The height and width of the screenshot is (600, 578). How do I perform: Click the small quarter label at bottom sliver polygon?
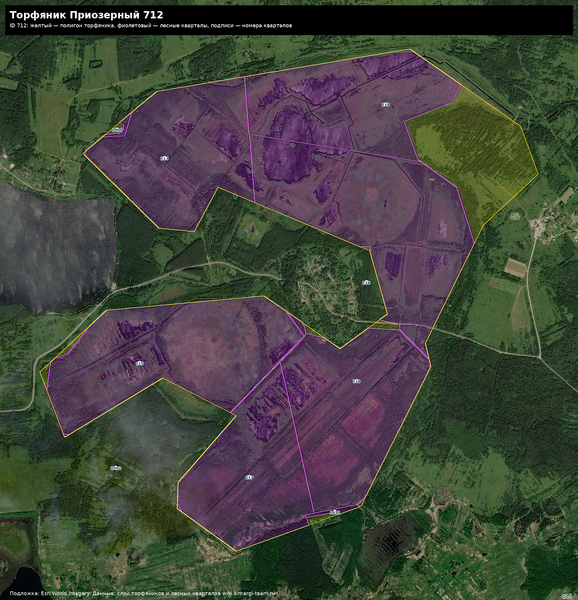pyautogui.click(x=335, y=512)
